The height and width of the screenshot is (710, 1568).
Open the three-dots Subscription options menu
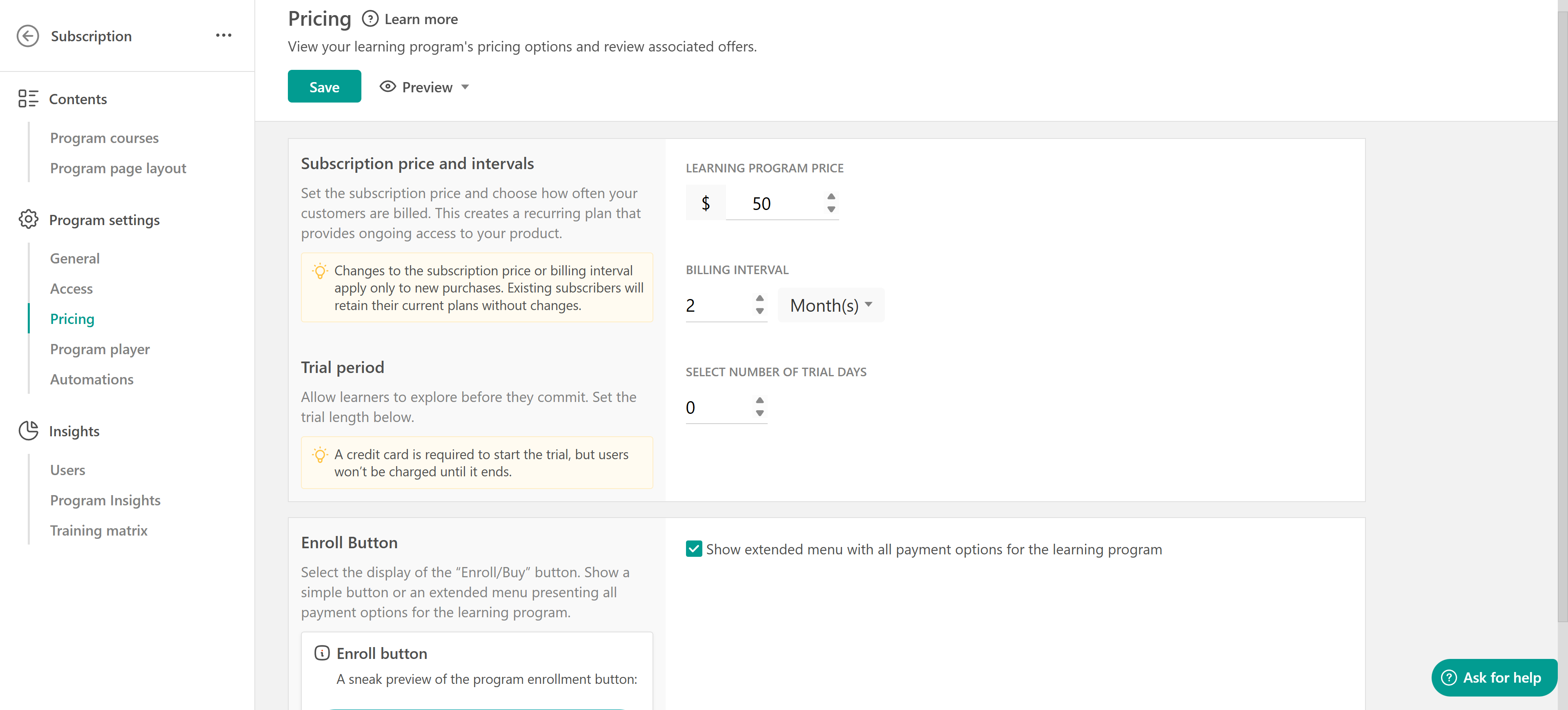click(x=223, y=35)
